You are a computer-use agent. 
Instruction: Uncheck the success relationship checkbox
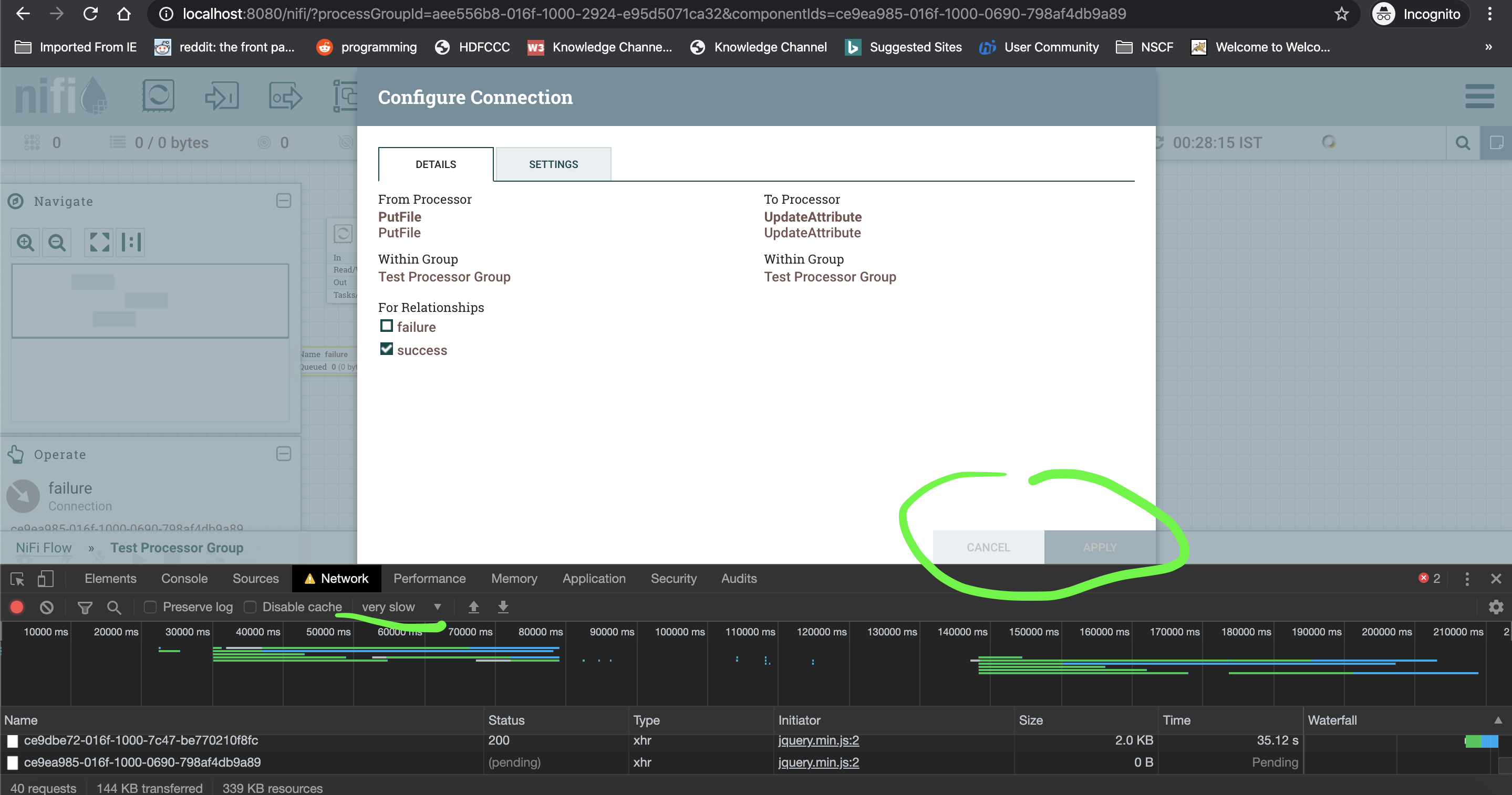pos(386,349)
